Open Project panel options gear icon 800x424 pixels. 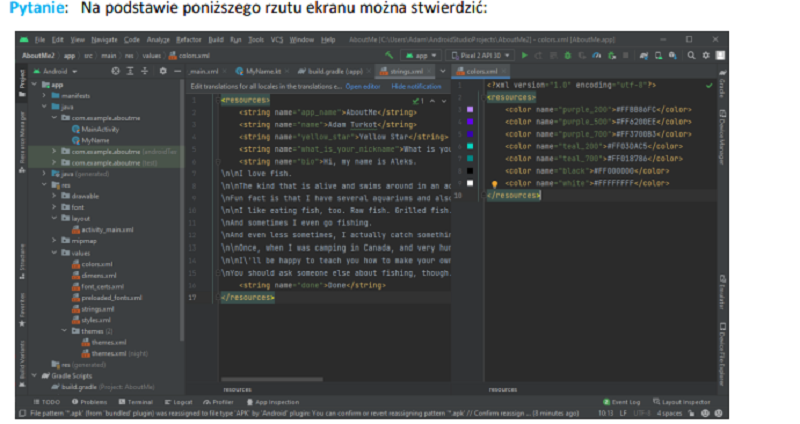click(x=163, y=71)
